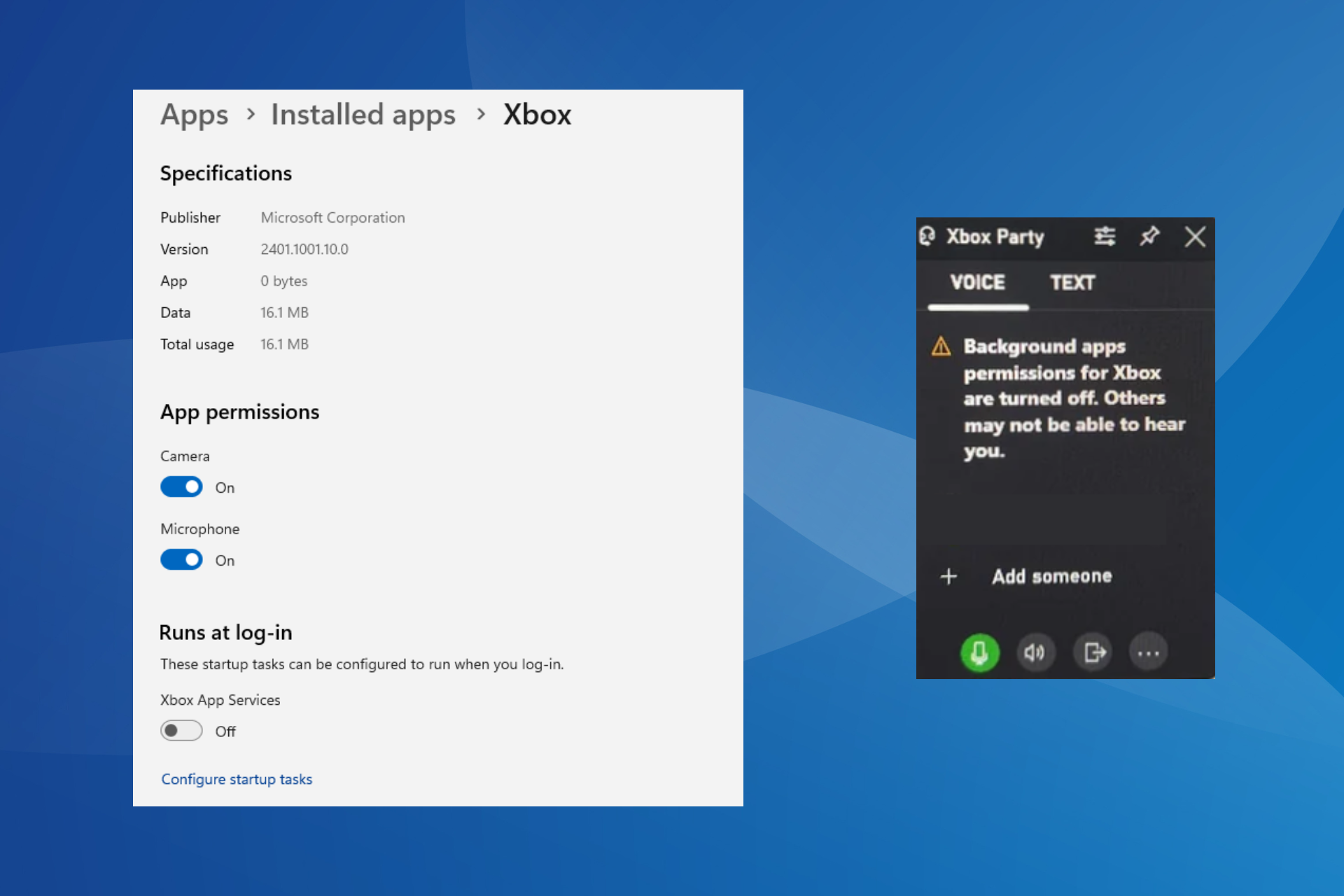Click the Microphone permission label
The image size is (1344, 896).
(x=199, y=528)
